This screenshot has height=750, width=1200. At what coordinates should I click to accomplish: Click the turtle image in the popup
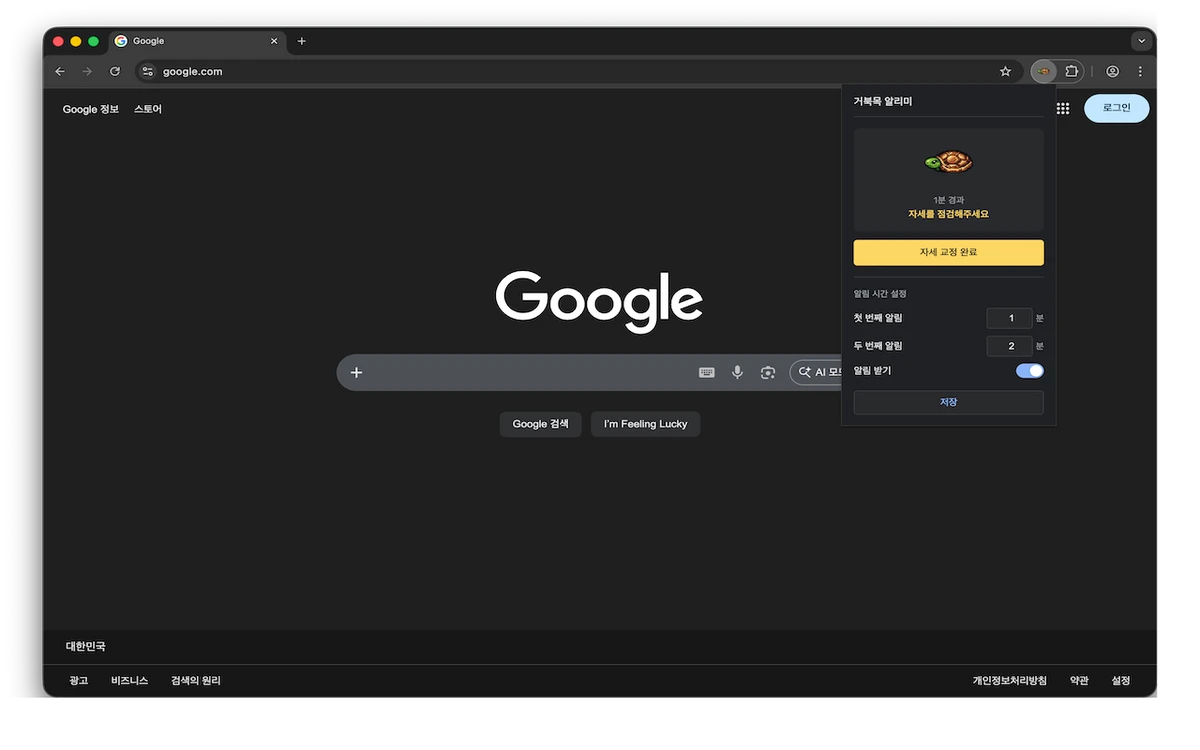(x=949, y=162)
